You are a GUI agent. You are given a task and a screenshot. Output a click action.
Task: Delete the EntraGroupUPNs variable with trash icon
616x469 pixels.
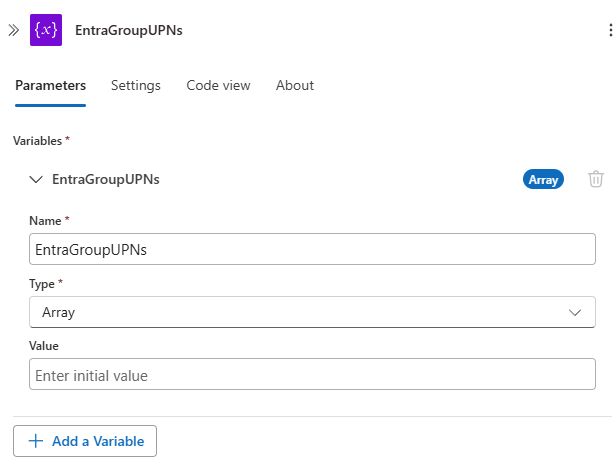click(596, 179)
